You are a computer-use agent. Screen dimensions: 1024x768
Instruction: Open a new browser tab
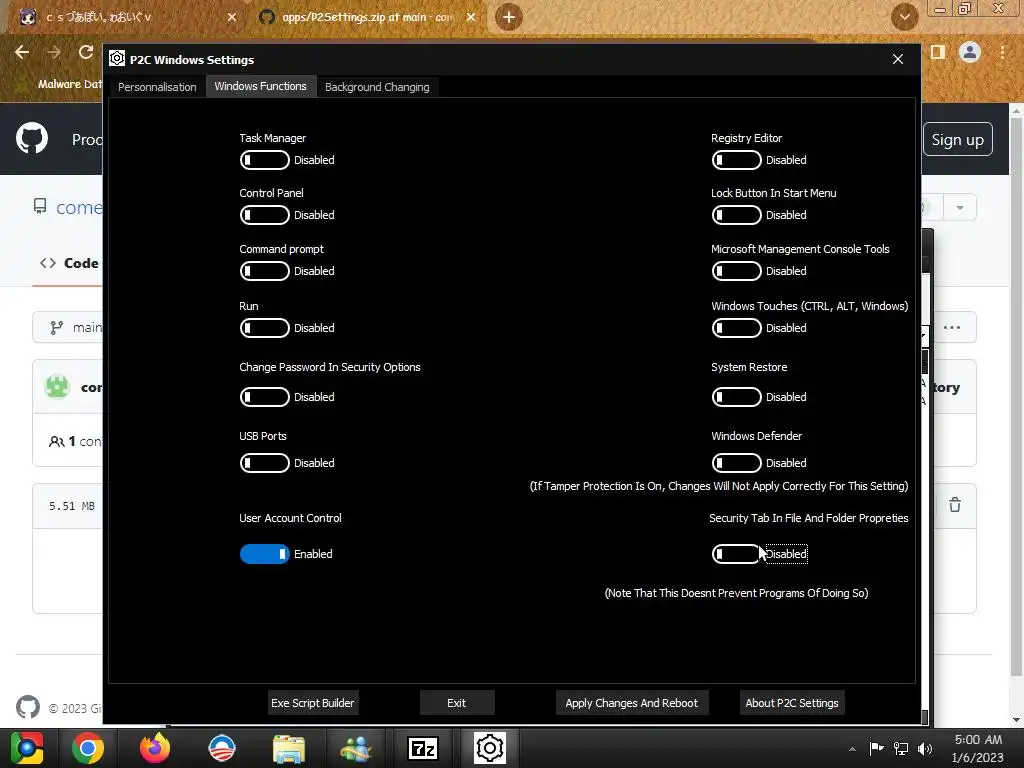point(509,17)
